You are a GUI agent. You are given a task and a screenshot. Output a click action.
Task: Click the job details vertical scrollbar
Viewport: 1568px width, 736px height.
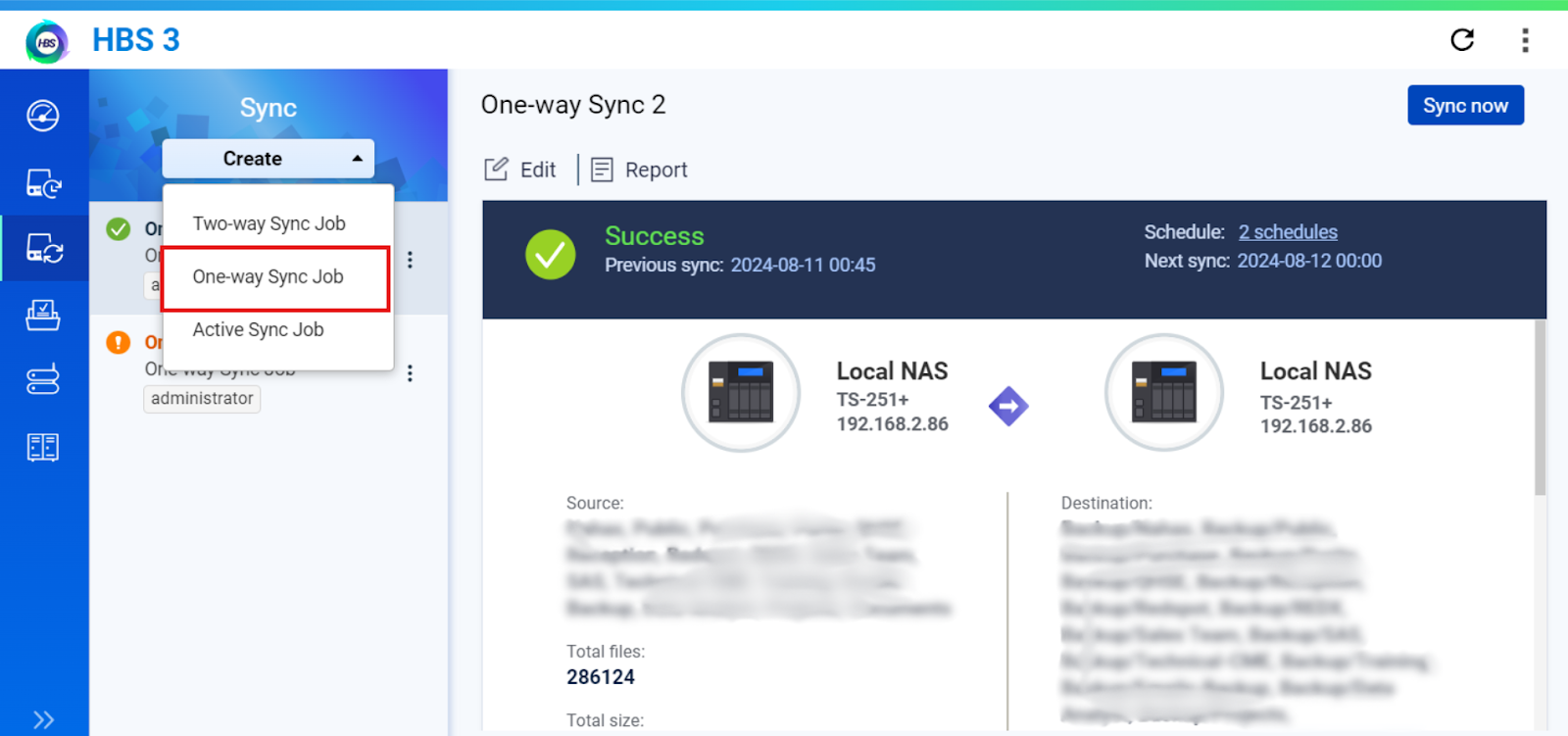pos(1540,407)
